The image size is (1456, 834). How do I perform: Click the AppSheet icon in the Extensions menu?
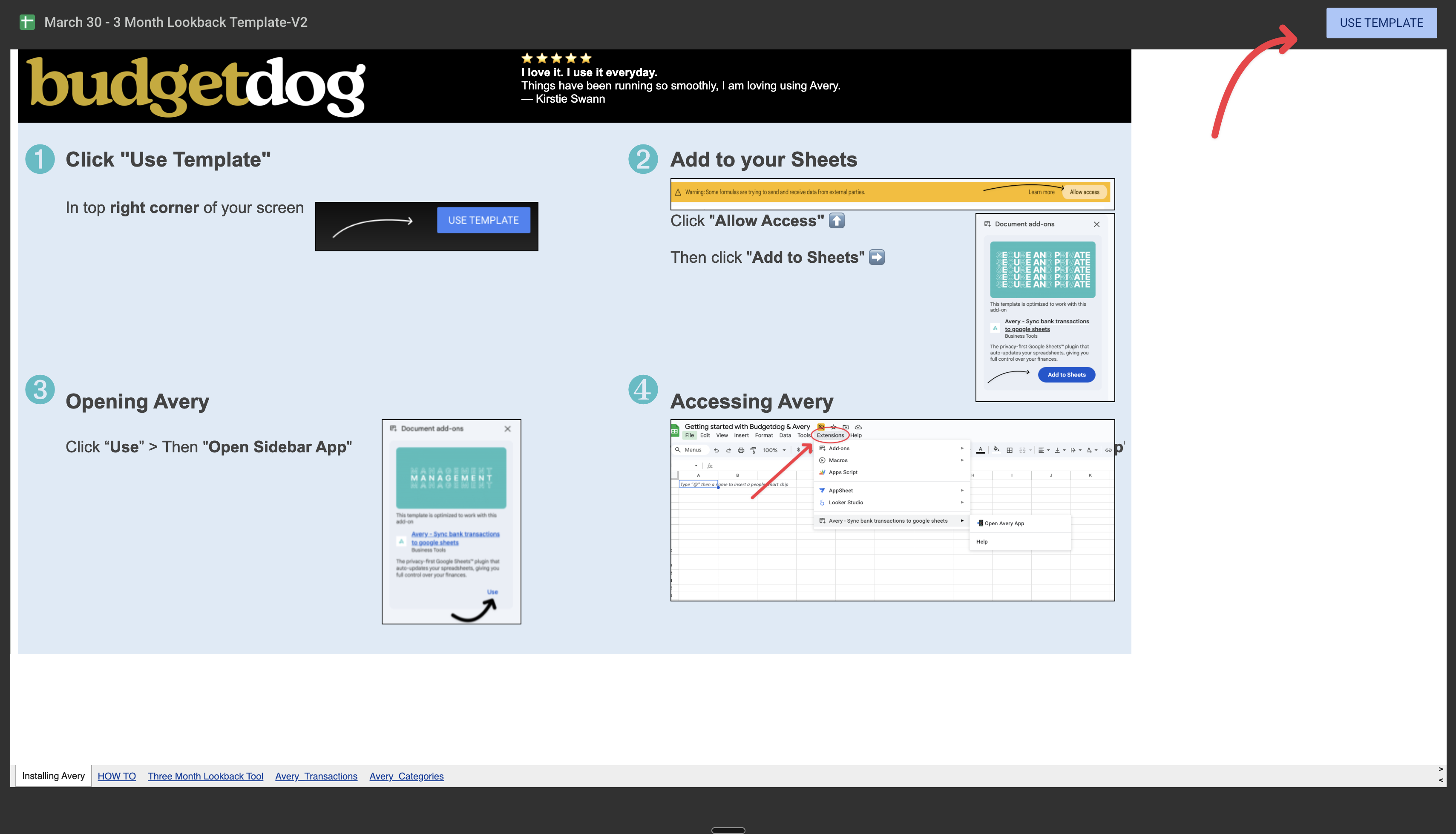822,491
